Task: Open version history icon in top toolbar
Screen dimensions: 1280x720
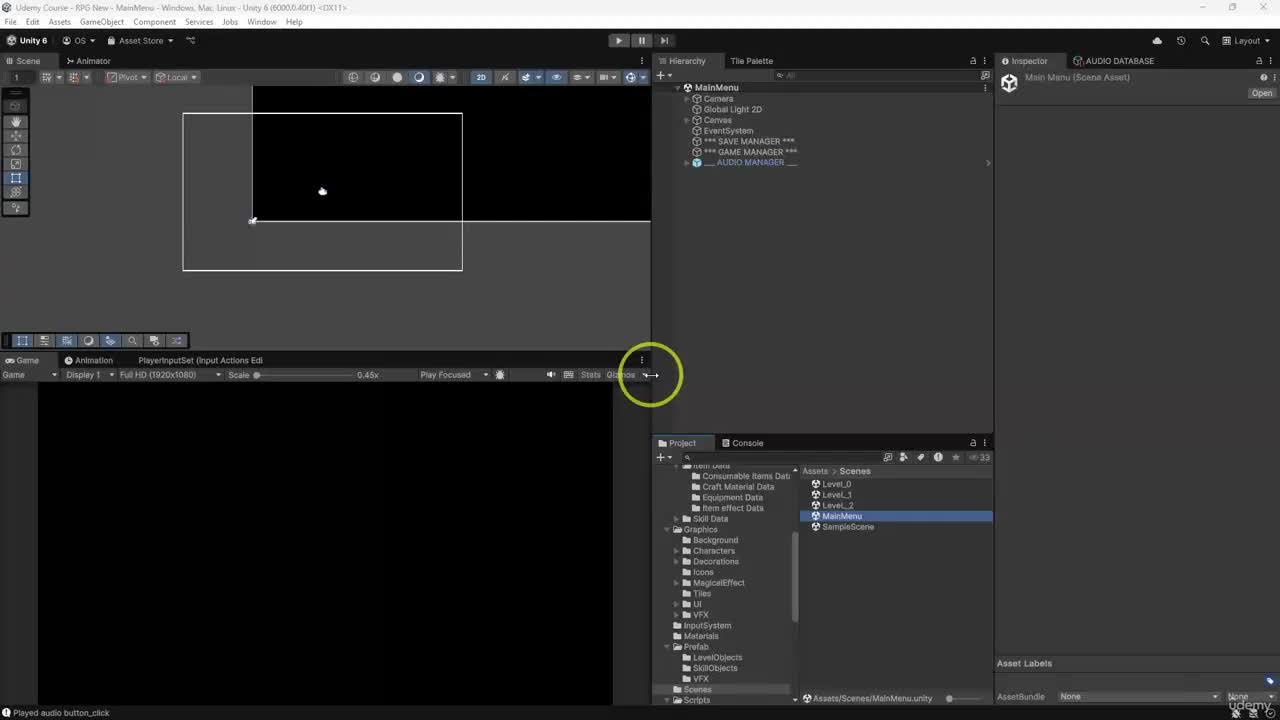Action: [x=1181, y=41]
